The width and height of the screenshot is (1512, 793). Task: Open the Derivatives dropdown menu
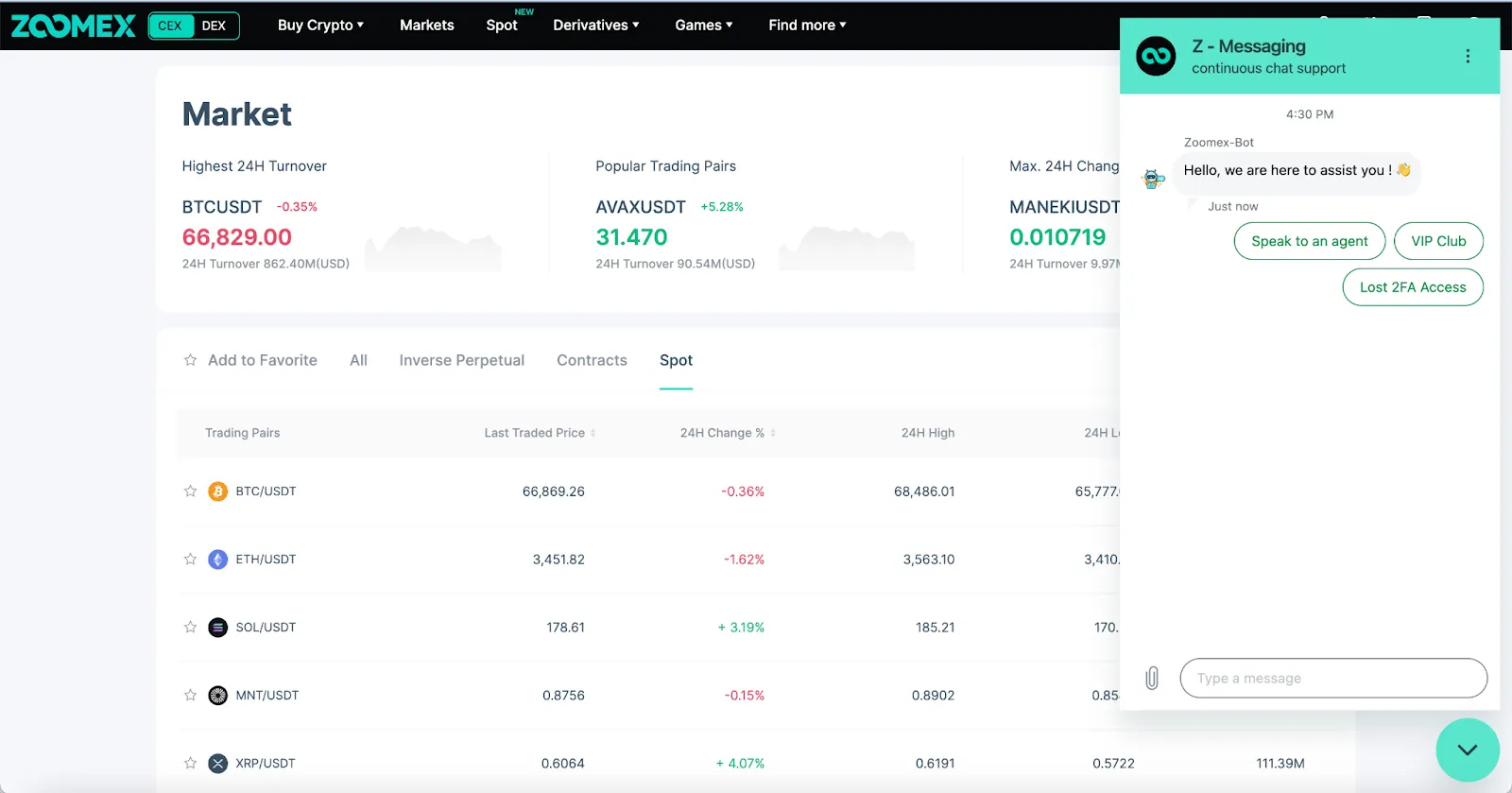595,26
